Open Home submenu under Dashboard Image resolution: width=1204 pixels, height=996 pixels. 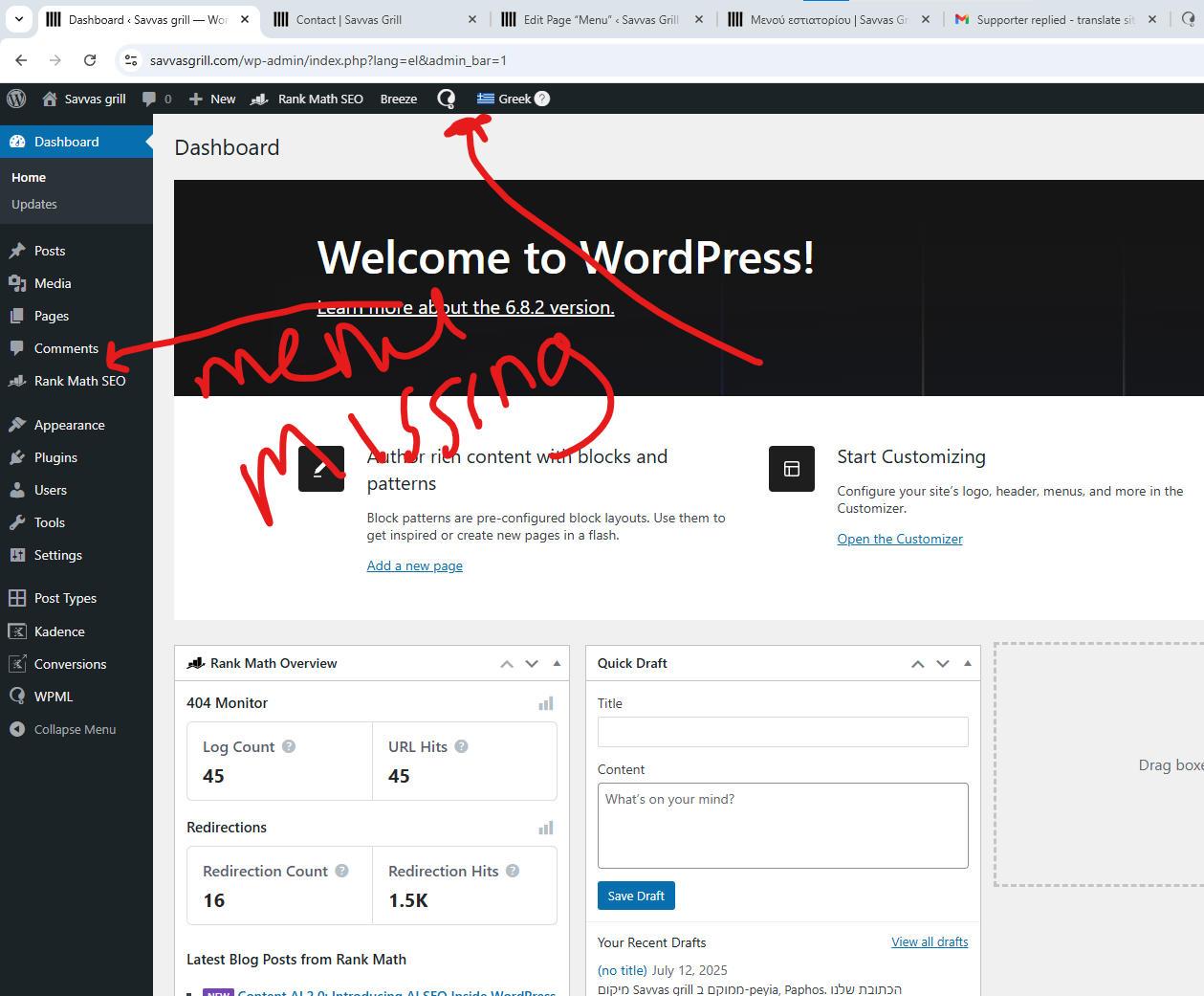click(x=29, y=177)
